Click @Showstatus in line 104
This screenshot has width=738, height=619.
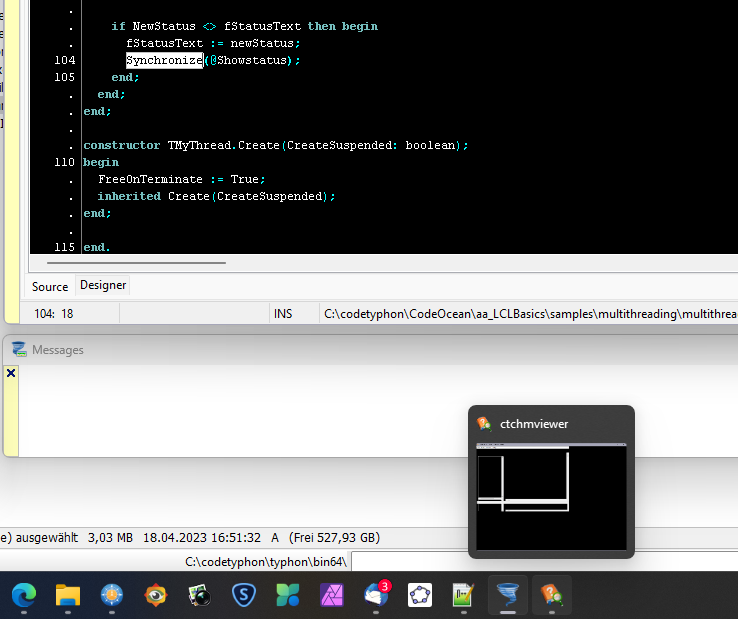[248, 60]
